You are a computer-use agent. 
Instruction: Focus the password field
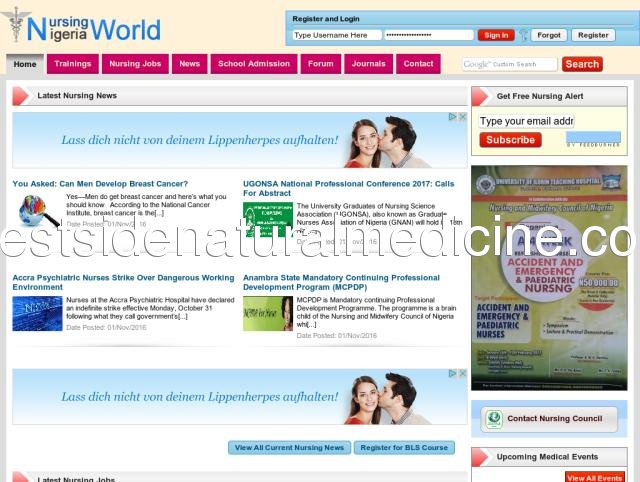[429, 35]
